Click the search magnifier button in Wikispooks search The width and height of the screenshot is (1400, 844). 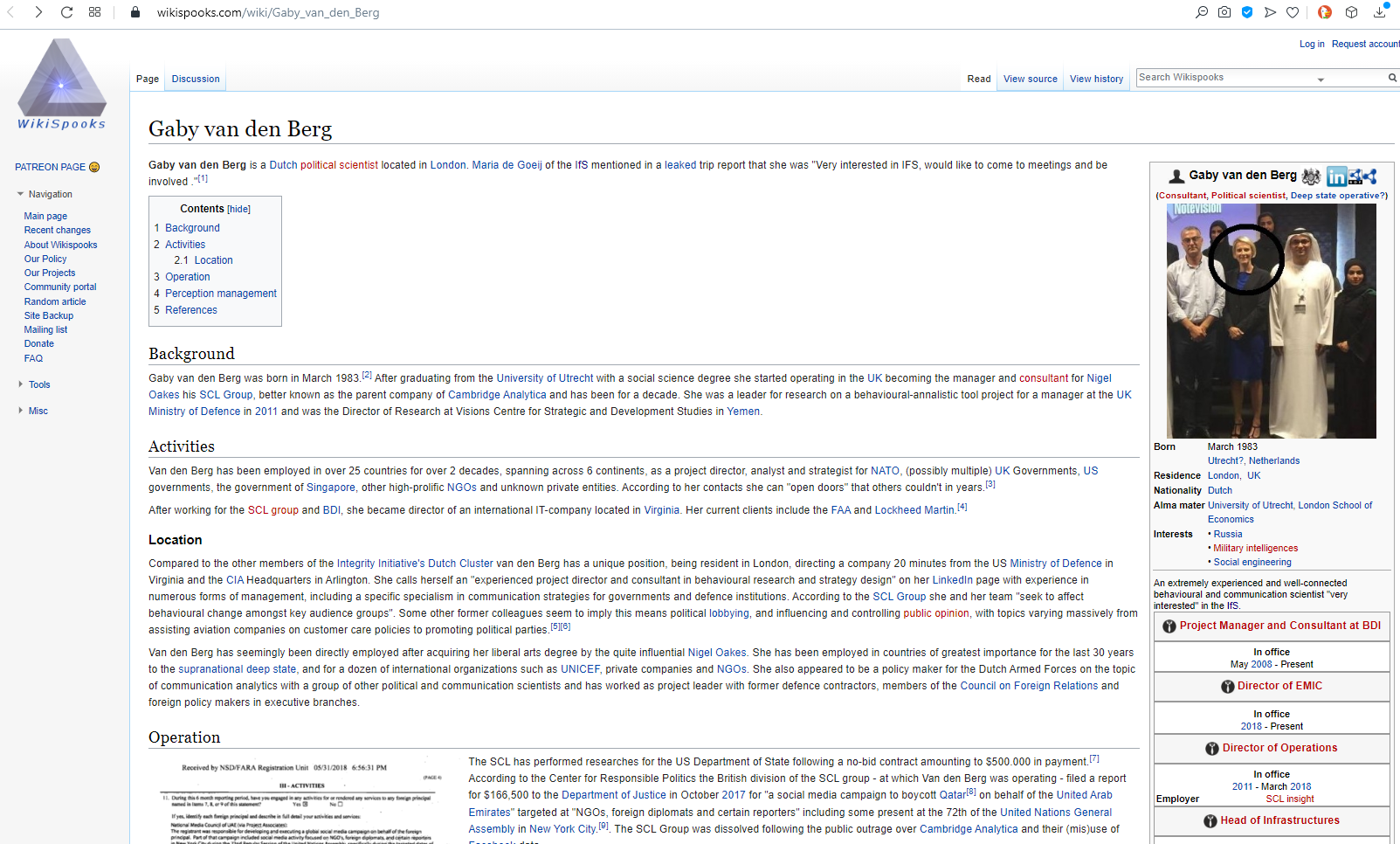1392,78
